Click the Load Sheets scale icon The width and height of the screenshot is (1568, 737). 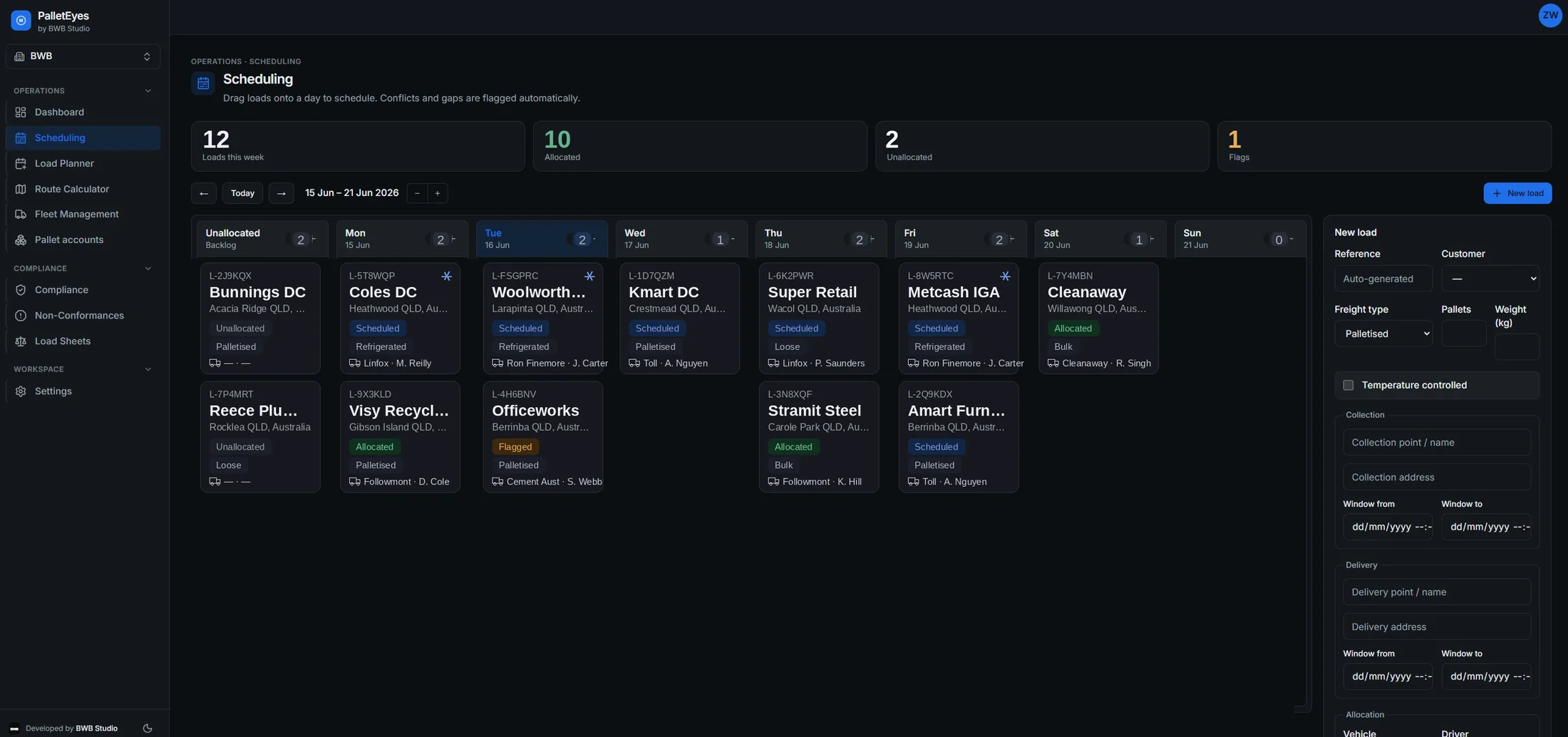click(x=21, y=341)
